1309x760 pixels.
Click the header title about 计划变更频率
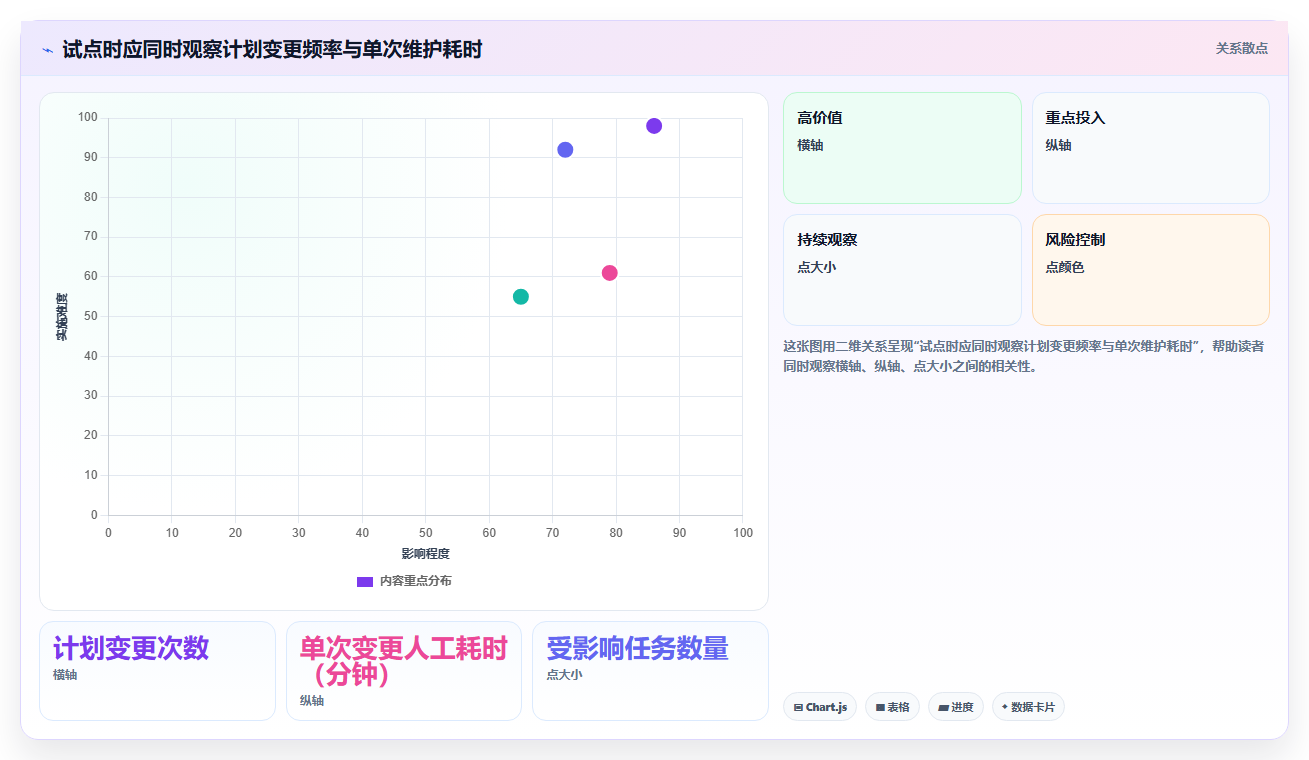point(272,49)
